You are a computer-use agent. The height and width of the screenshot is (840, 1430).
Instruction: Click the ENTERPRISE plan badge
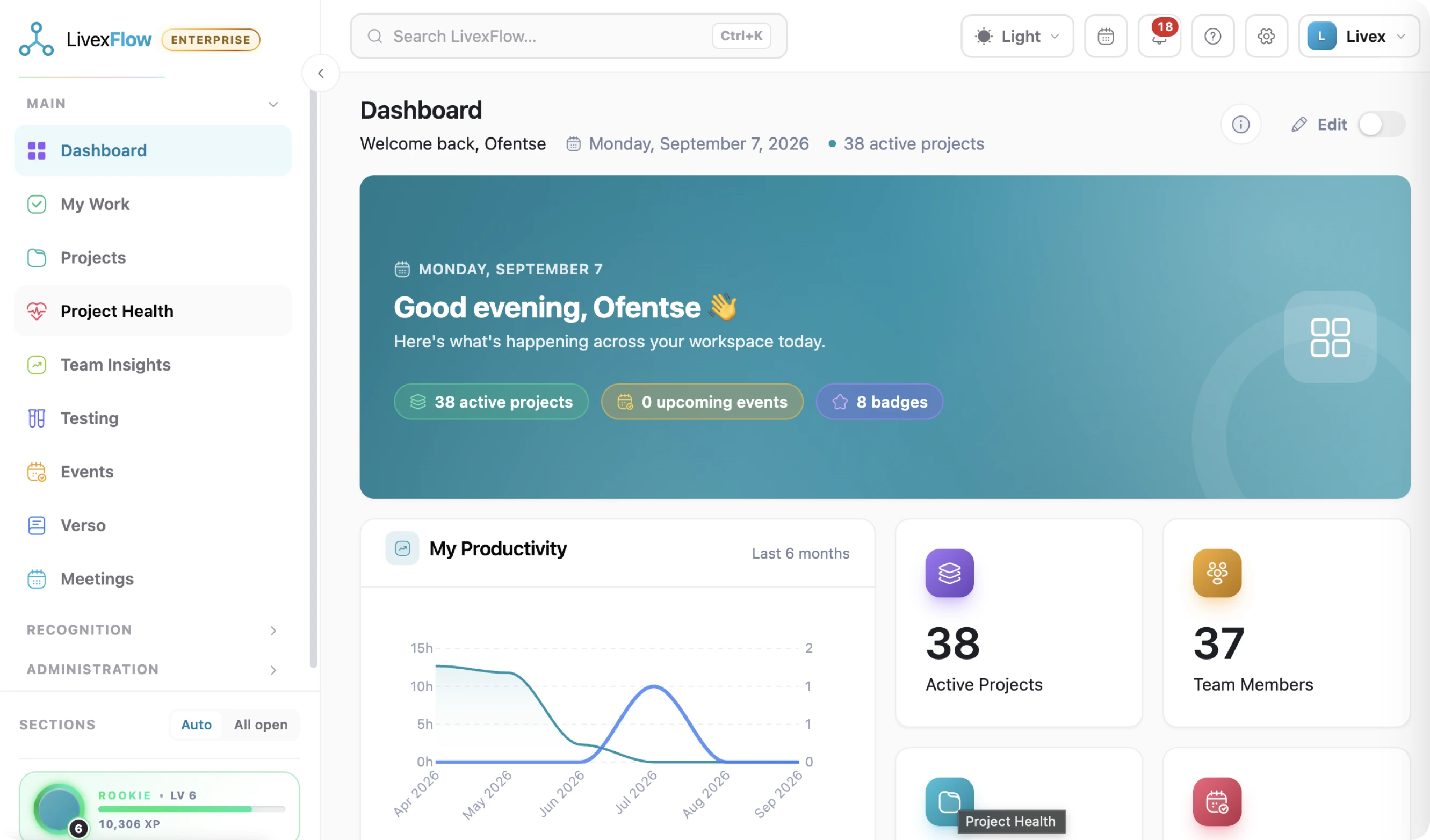[x=211, y=40]
